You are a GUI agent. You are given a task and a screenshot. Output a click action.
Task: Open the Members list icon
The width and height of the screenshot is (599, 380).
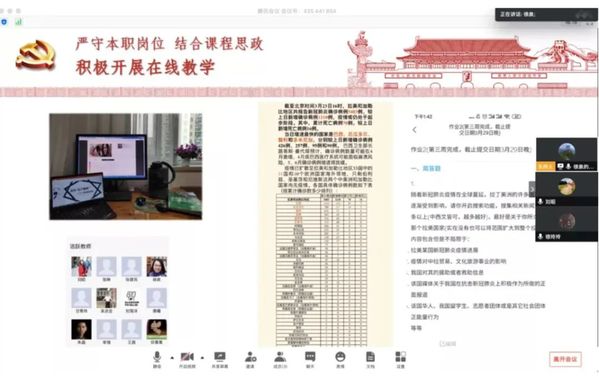[280, 359]
